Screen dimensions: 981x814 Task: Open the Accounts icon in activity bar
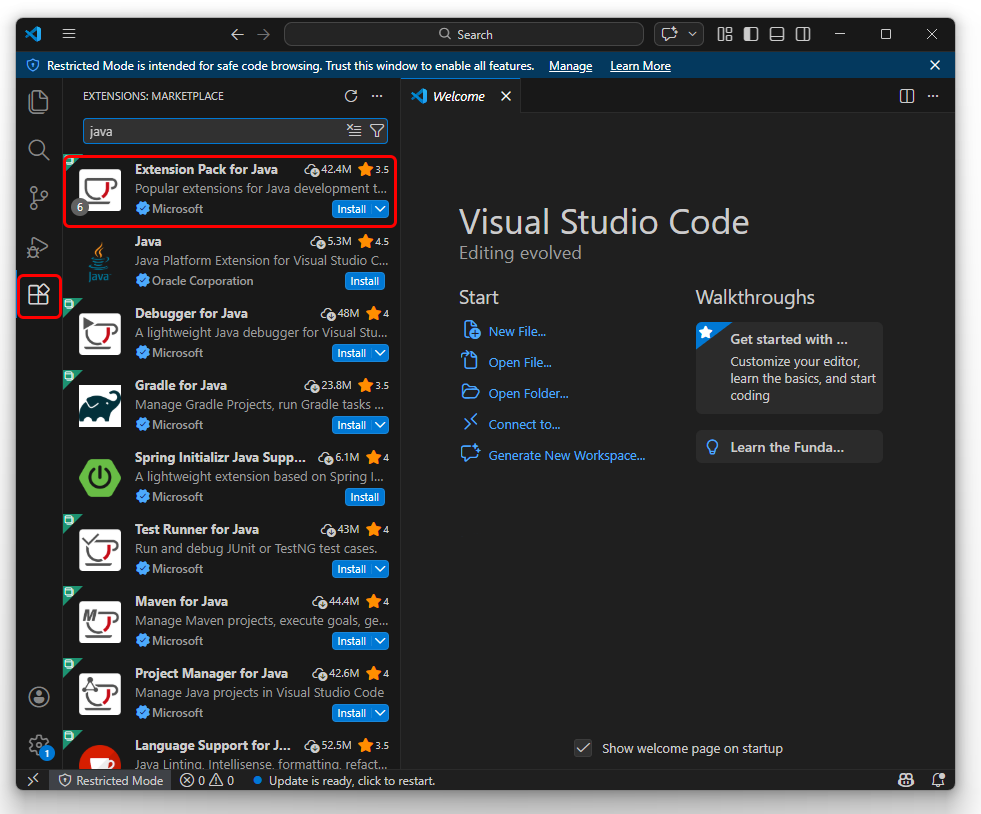click(38, 697)
